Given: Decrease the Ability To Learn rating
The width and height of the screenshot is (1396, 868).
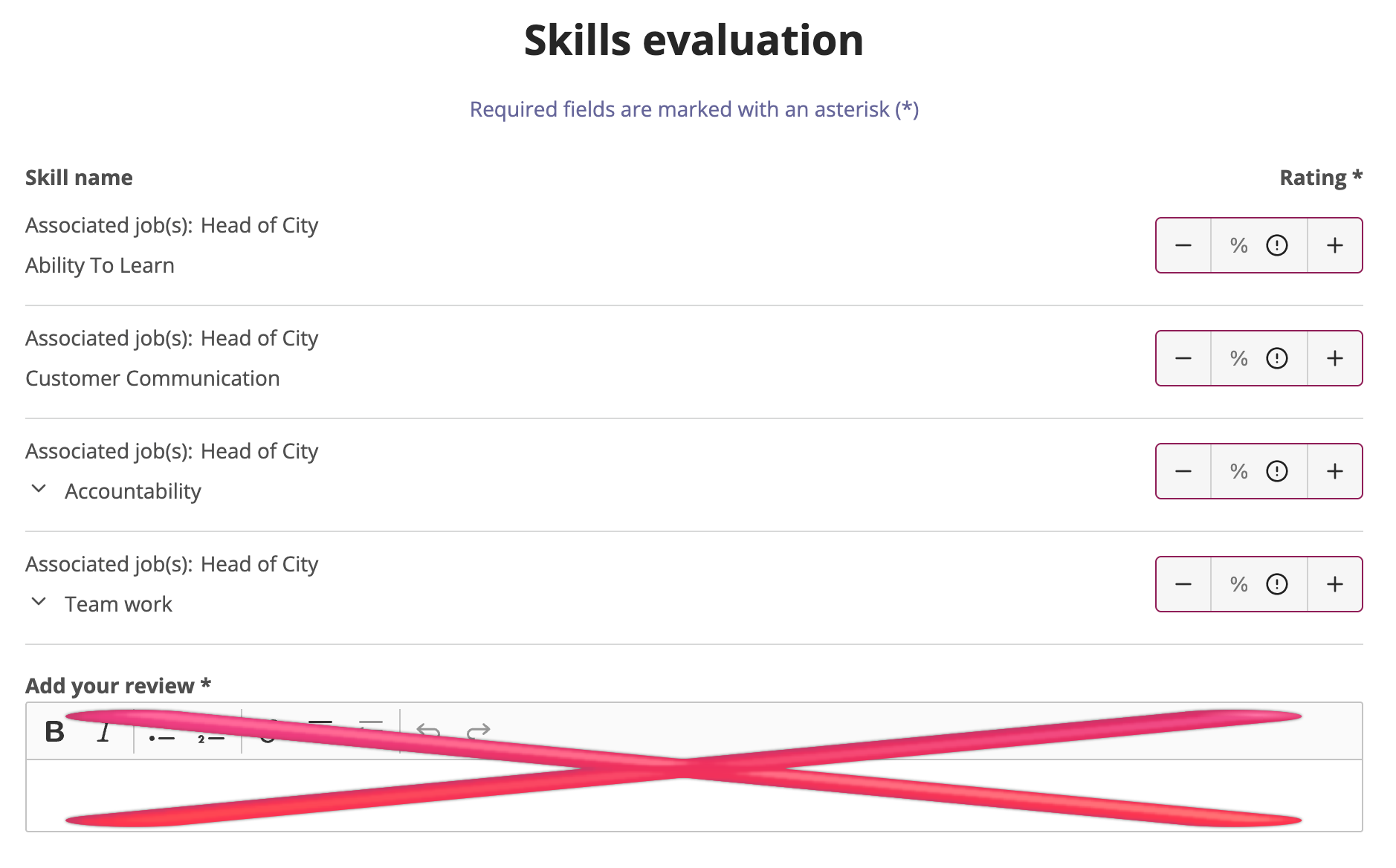Looking at the screenshot, I should point(1183,245).
